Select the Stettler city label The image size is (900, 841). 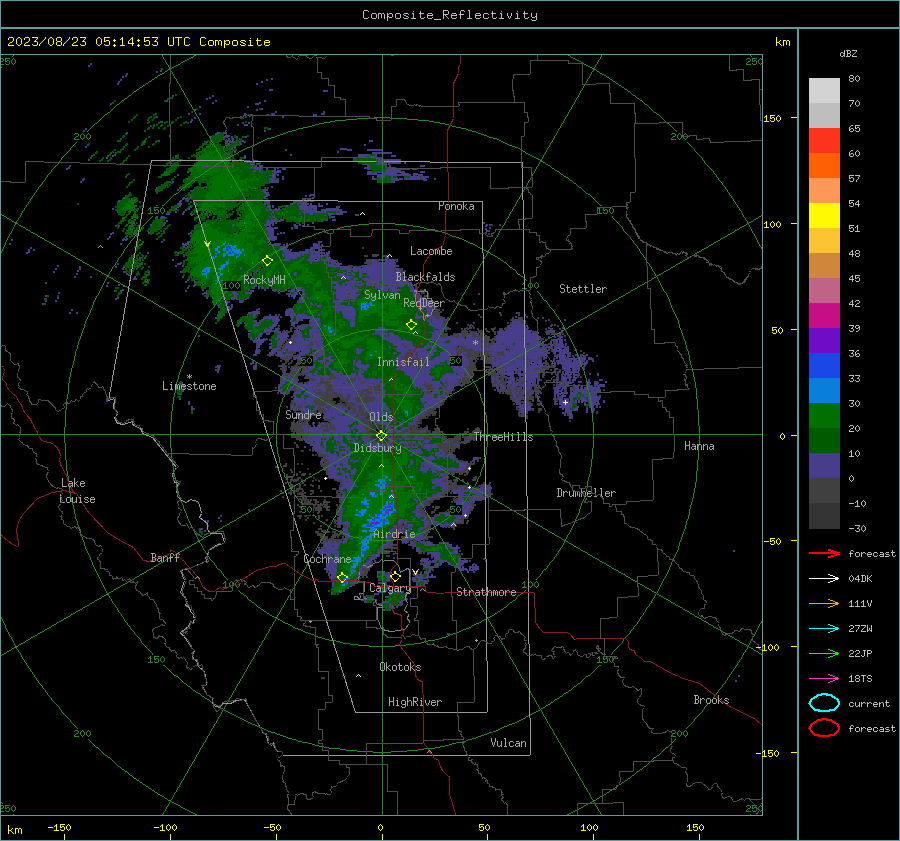click(583, 289)
